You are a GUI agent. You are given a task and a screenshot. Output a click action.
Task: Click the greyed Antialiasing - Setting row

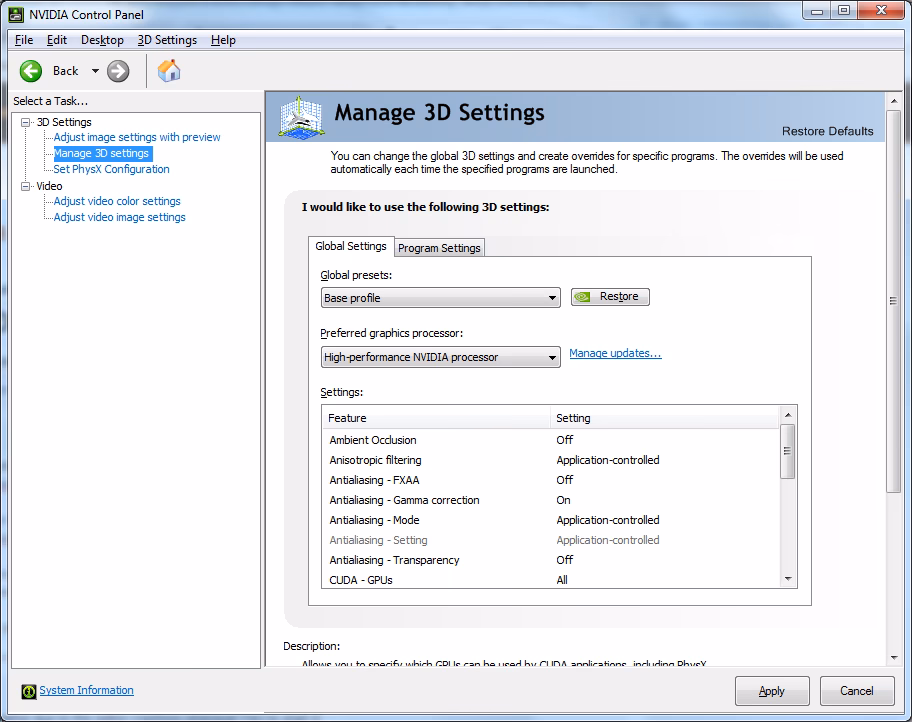(550, 540)
